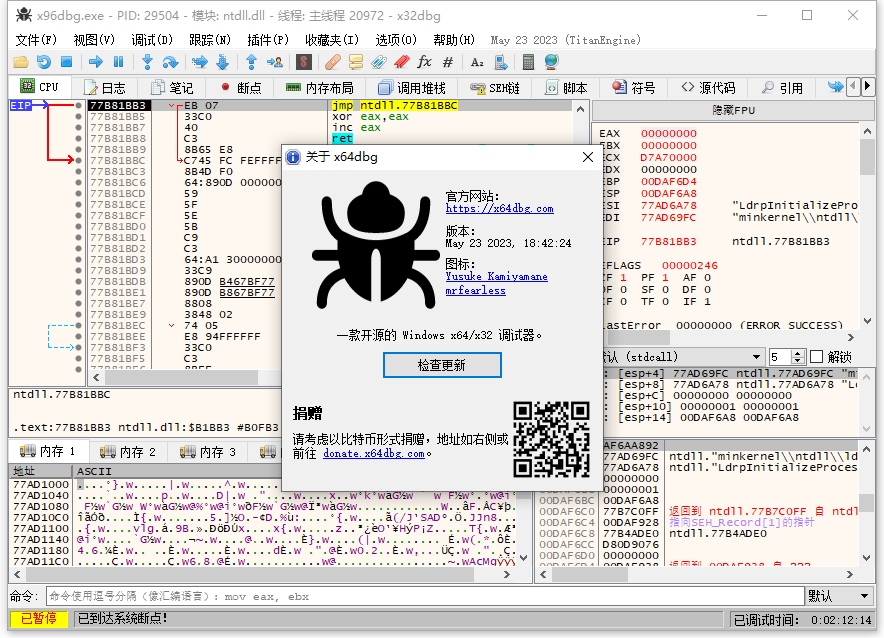Click the 隐藏FPU button
The image size is (884, 638).
733,110
